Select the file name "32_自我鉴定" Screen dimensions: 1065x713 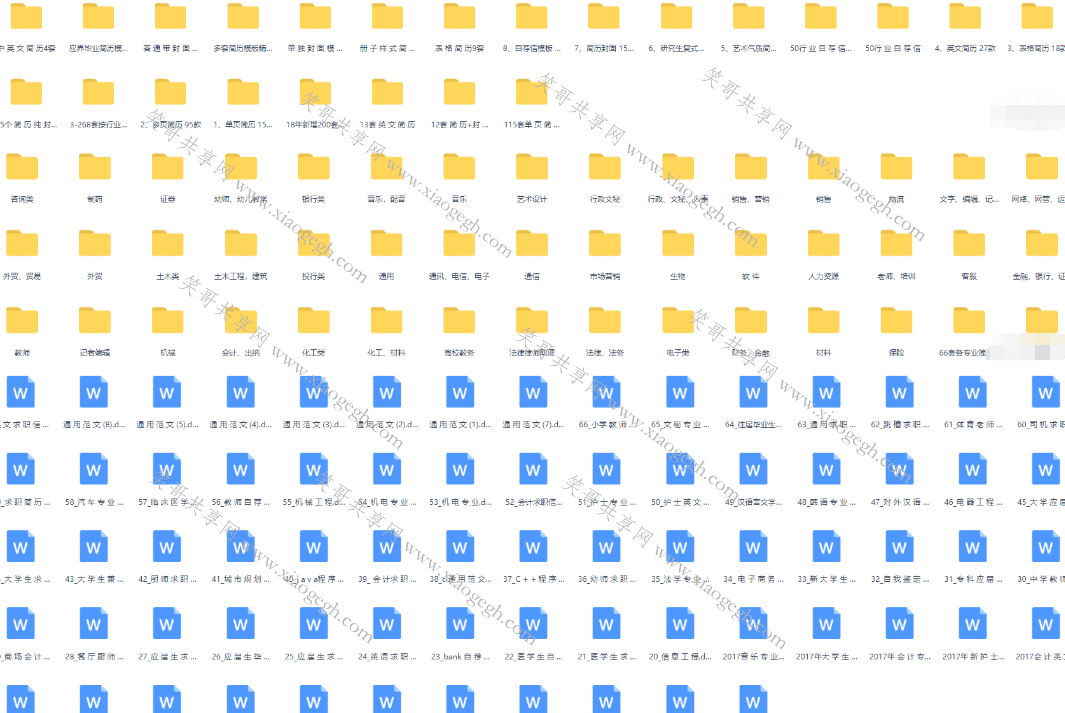pos(899,580)
